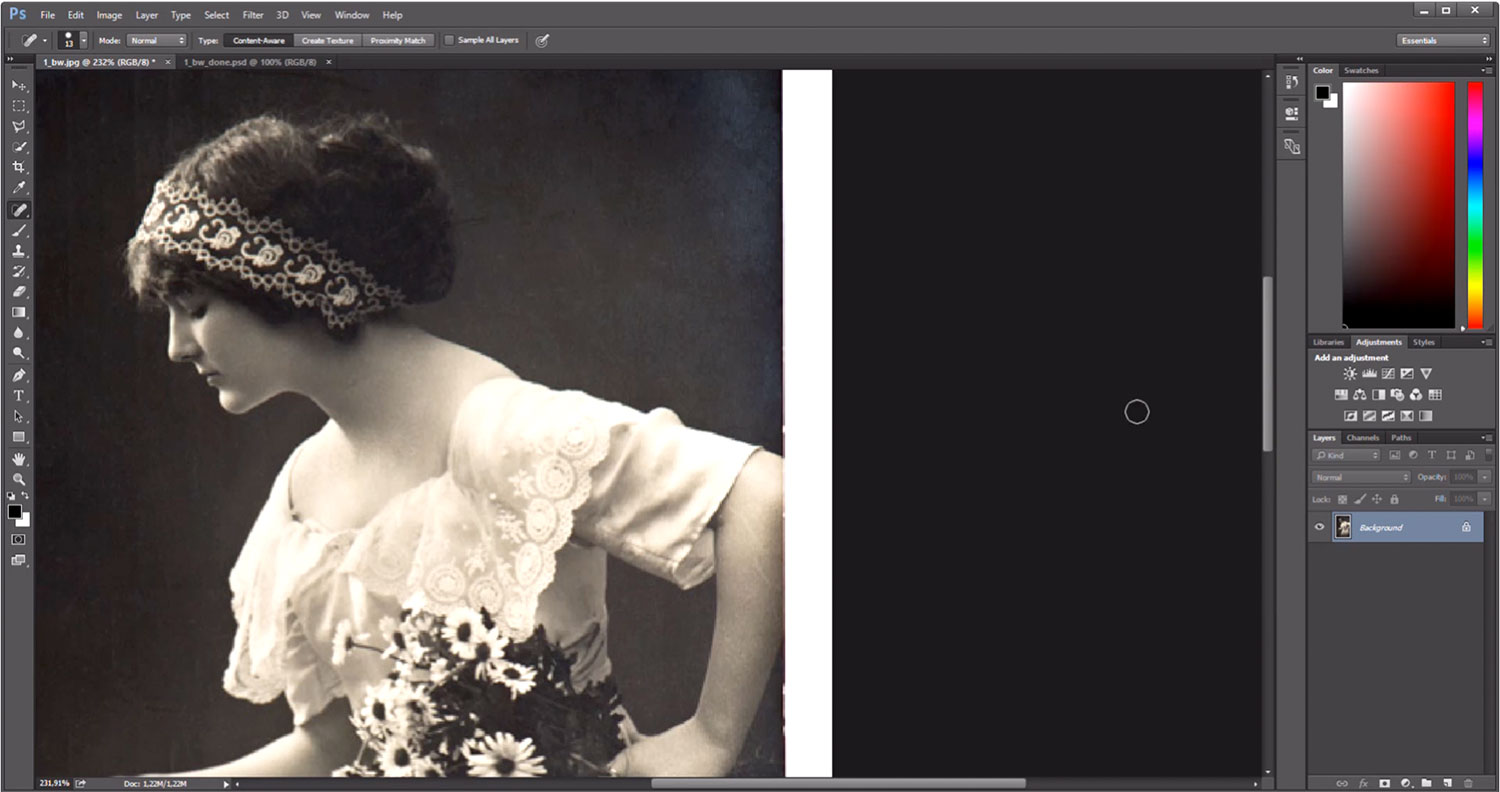Hide the Background layer with eye icon

coord(1320,527)
